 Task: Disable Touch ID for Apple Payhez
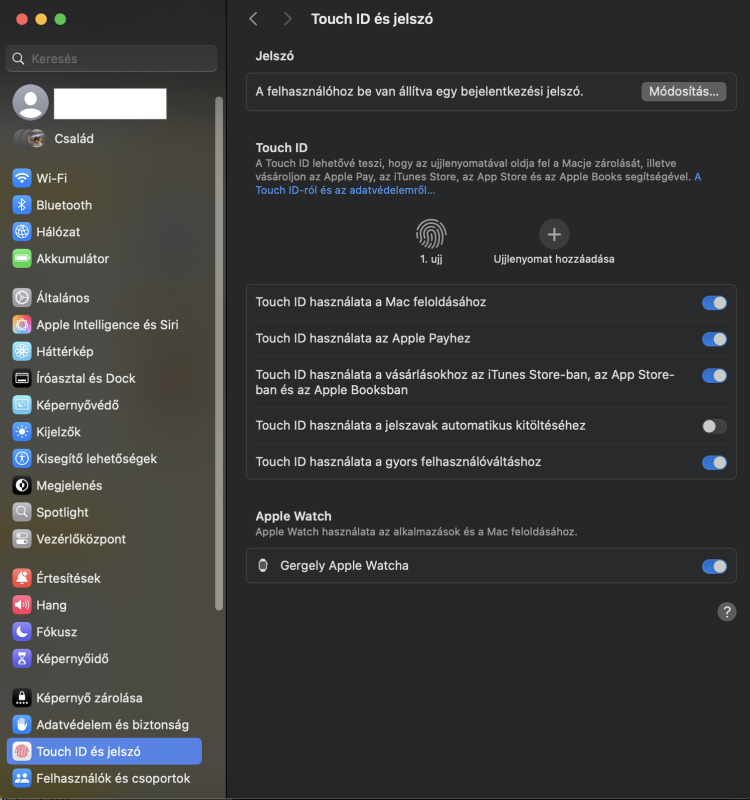[x=714, y=339]
